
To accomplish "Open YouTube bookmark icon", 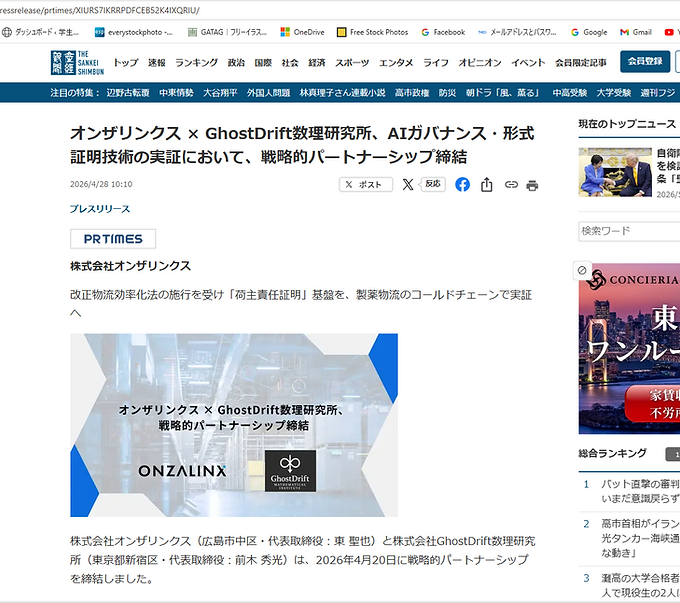I will click(669, 32).
